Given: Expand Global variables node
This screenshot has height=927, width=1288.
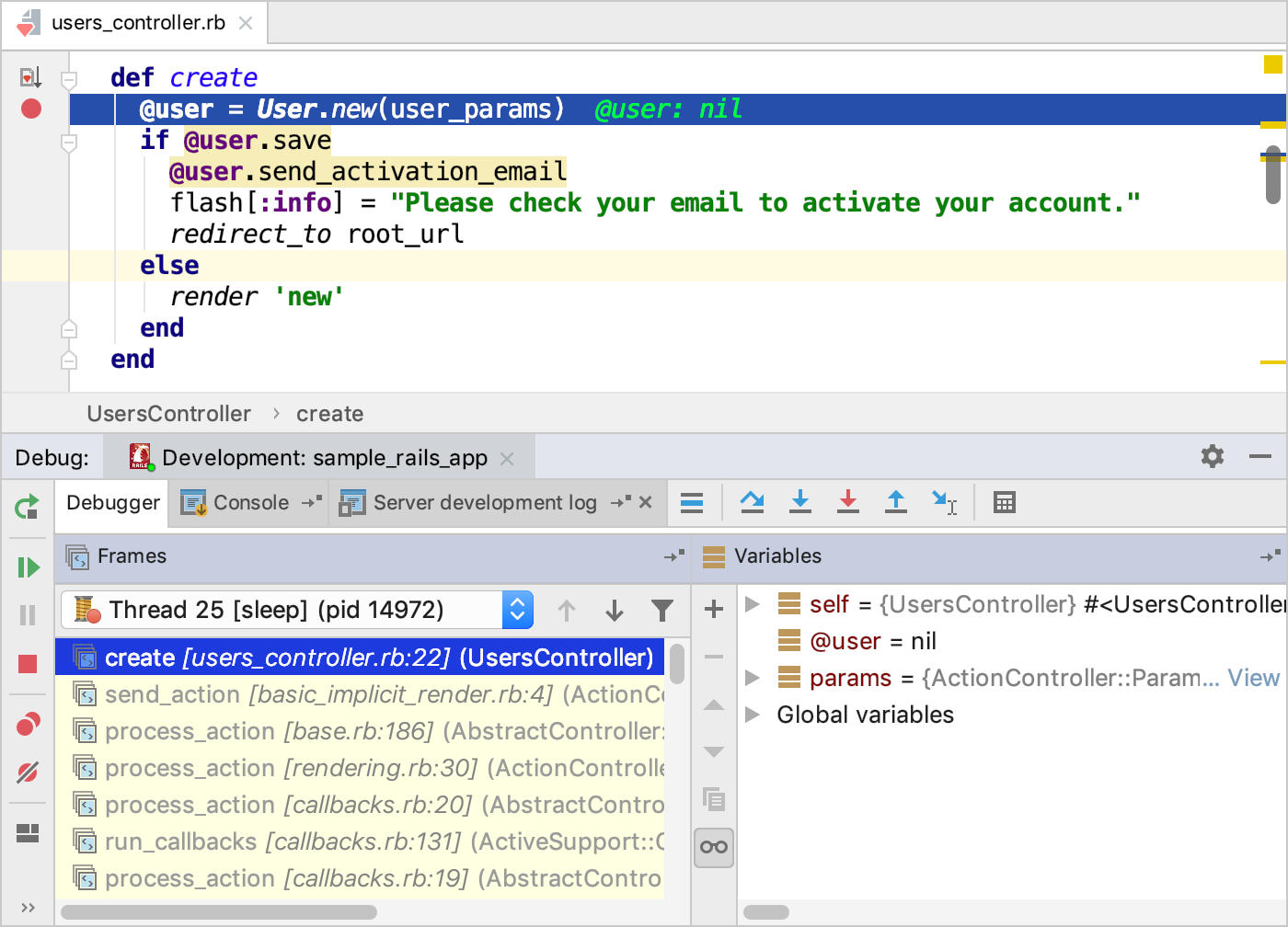Looking at the screenshot, I should pyautogui.click(x=753, y=715).
